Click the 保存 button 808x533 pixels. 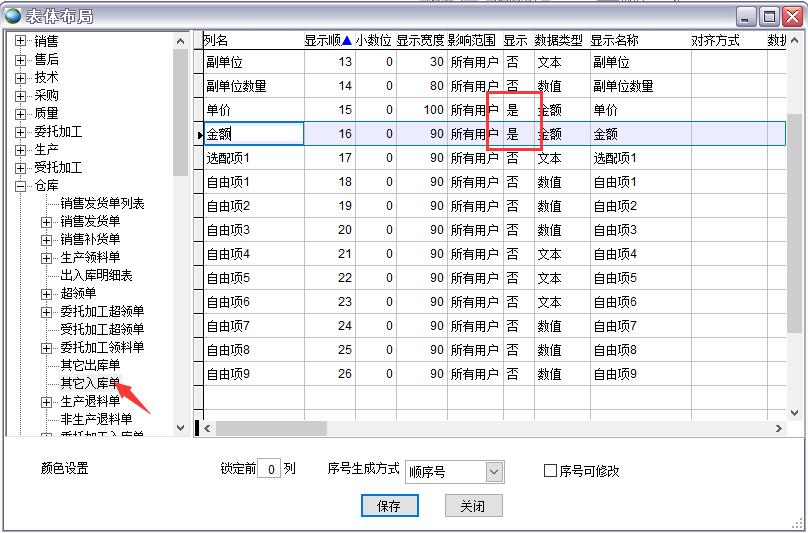point(389,506)
